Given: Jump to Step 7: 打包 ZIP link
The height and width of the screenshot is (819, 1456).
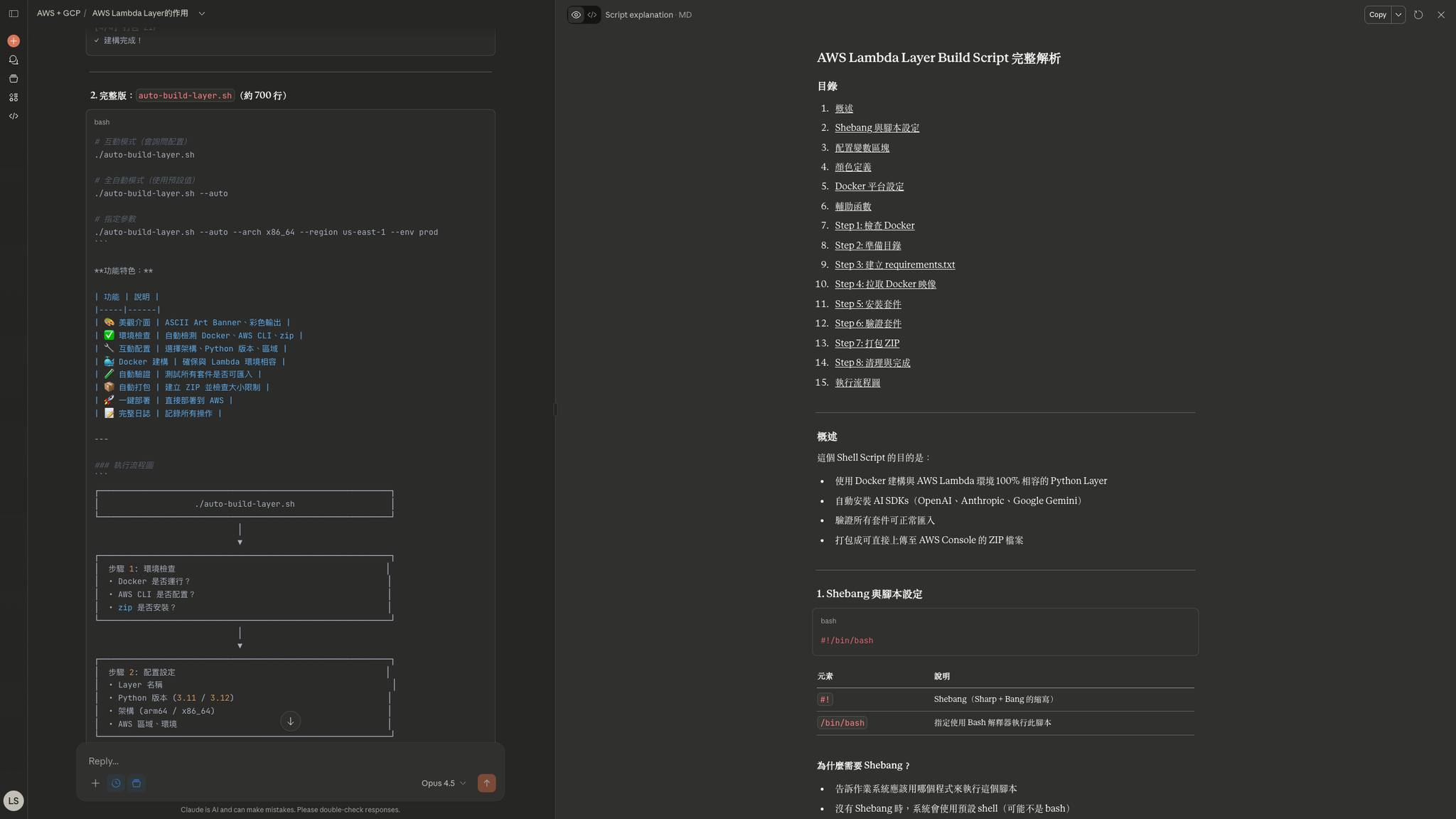Looking at the screenshot, I should pyautogui.click(x=867, y=343).
